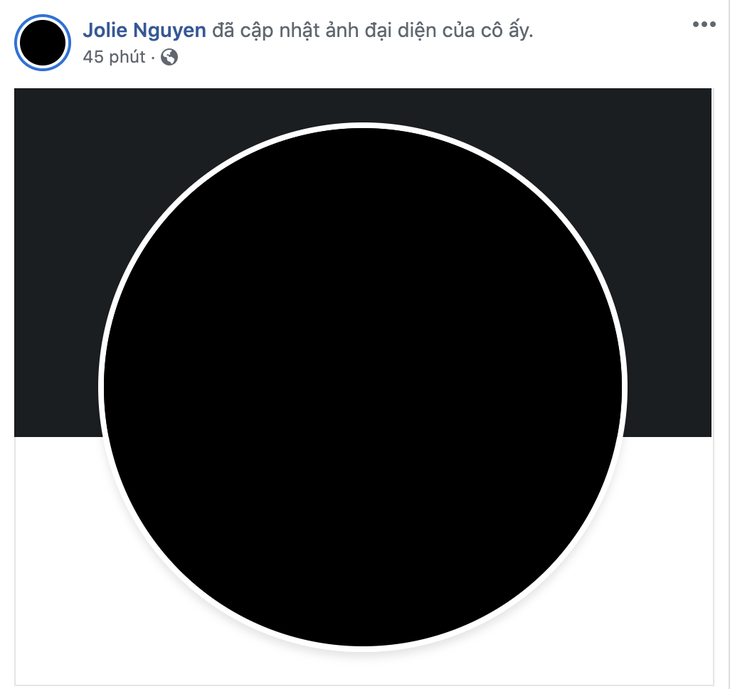
Task: Select the word "Jolie" in the post header
Action: 105,31
